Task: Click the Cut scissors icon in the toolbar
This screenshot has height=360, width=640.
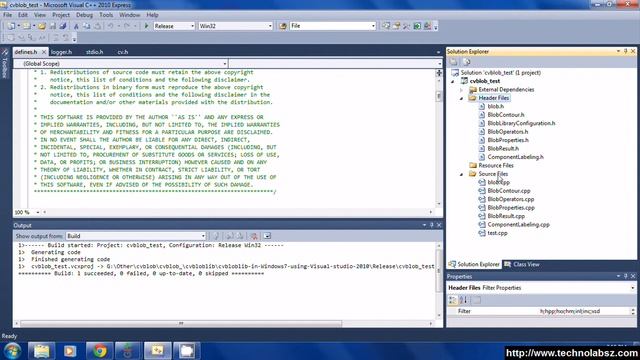Action: (76, 26)
